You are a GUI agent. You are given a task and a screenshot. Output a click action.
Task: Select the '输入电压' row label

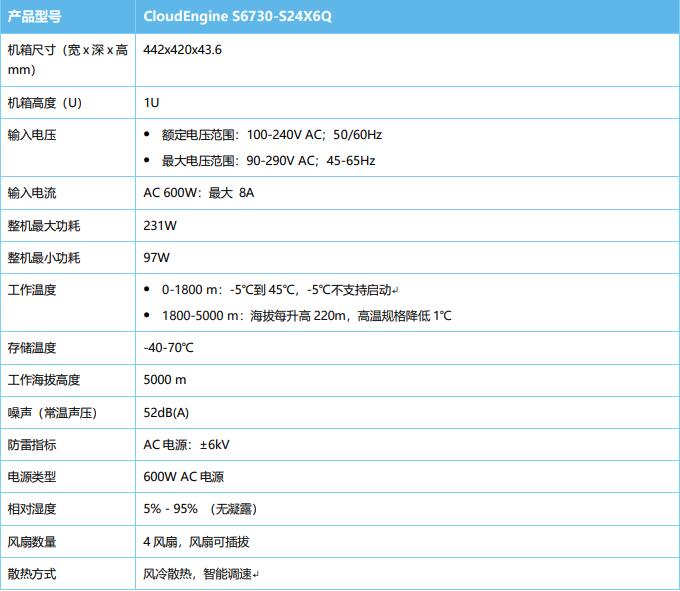32,135
